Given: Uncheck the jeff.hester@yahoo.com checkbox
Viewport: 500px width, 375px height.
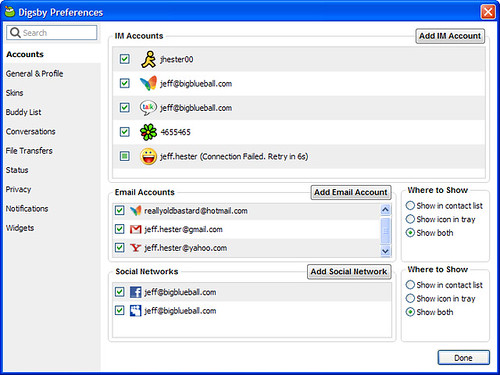Looking at the screenshot, I should pyautogui.click(x=119, y=248).
